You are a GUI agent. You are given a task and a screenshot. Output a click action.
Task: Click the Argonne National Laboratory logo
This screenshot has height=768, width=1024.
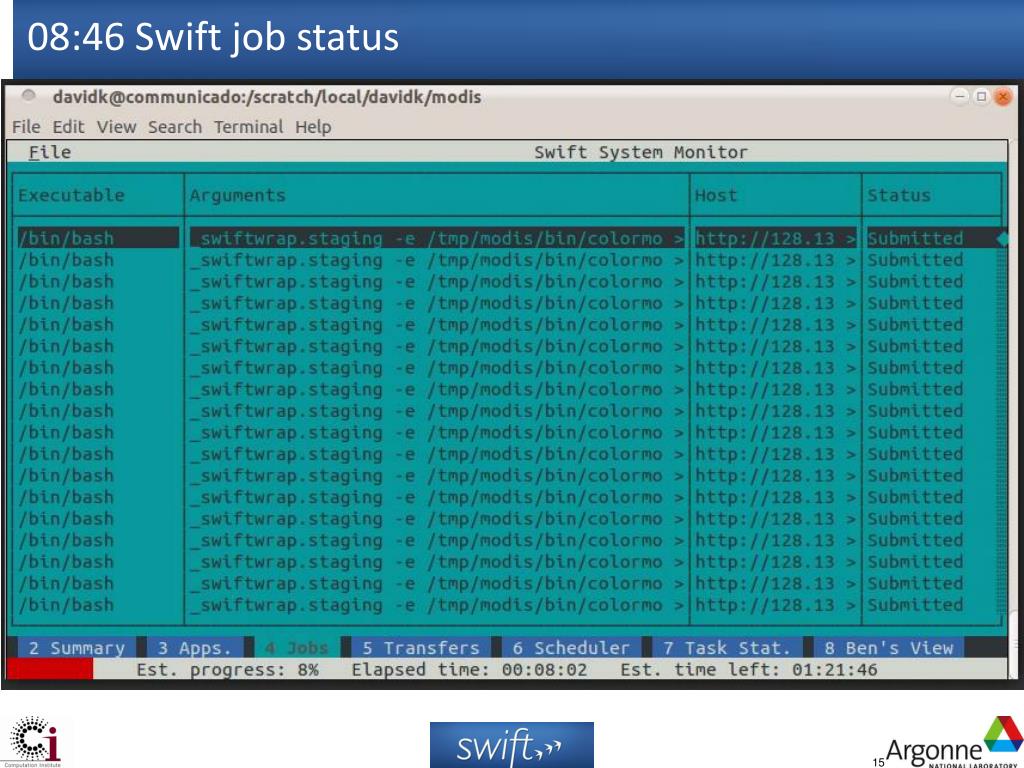952,743
